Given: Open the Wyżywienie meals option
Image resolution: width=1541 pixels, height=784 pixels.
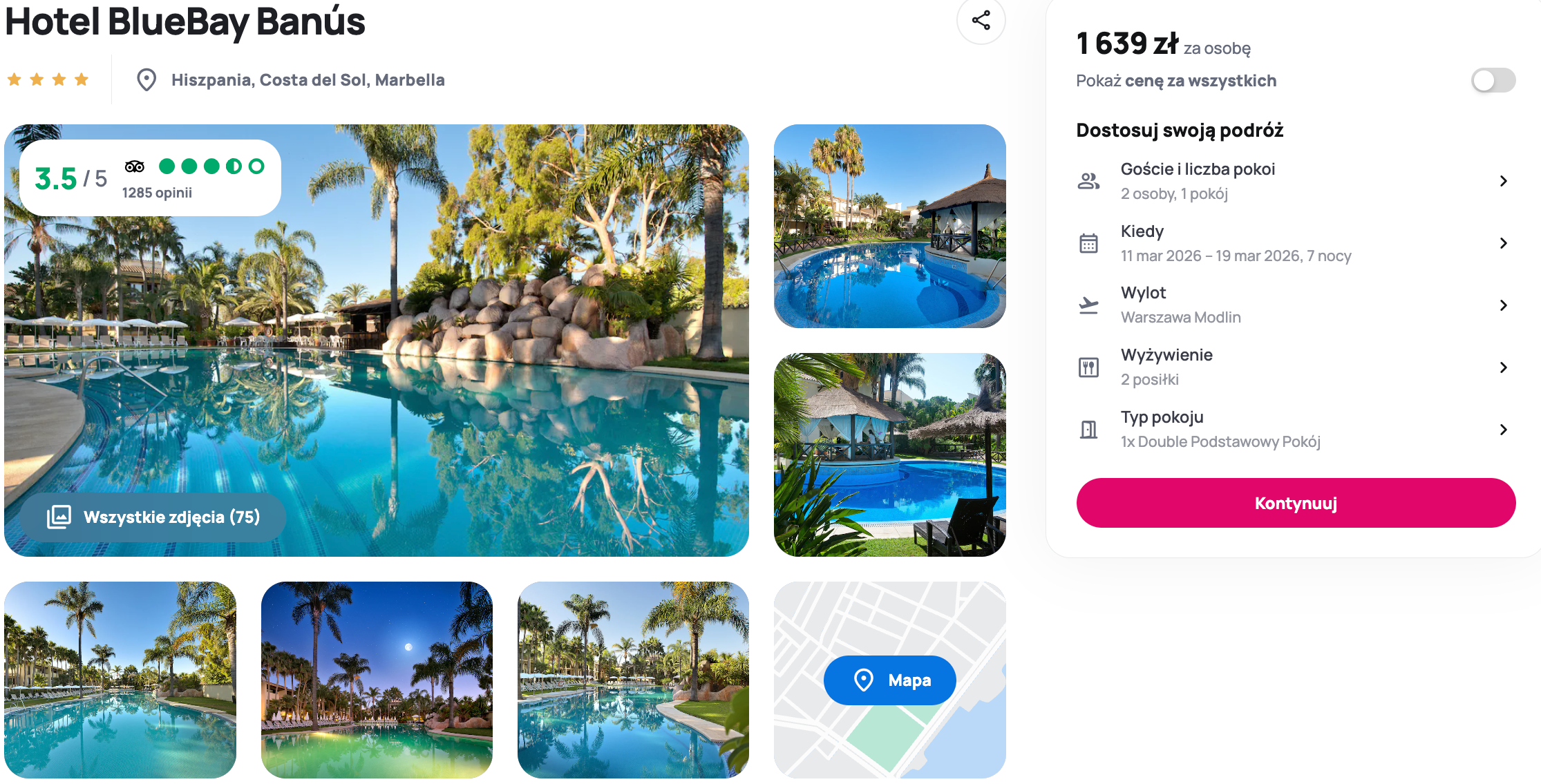Looking at the screenshot, I should coord(1296,367).
